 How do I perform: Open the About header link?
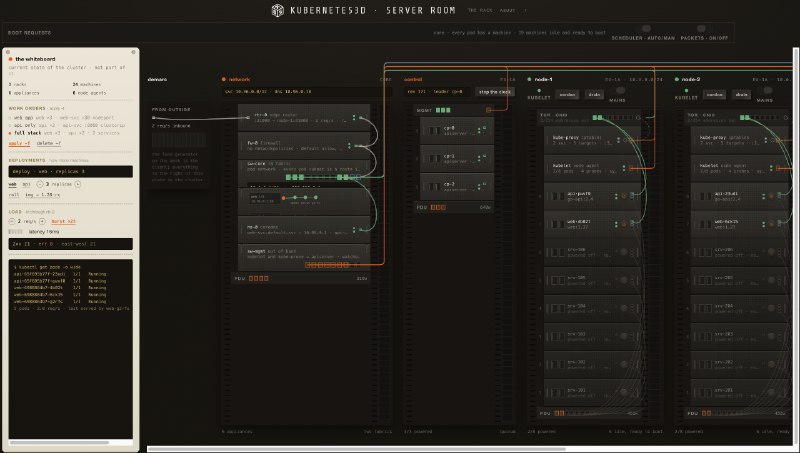(507, 11)
